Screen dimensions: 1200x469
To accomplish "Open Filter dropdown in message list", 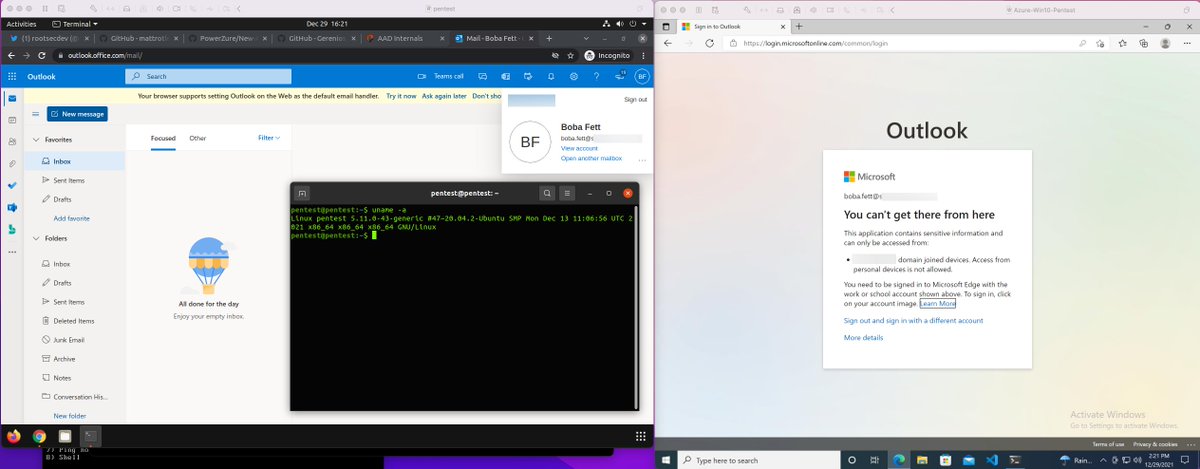I will (269, 138).
